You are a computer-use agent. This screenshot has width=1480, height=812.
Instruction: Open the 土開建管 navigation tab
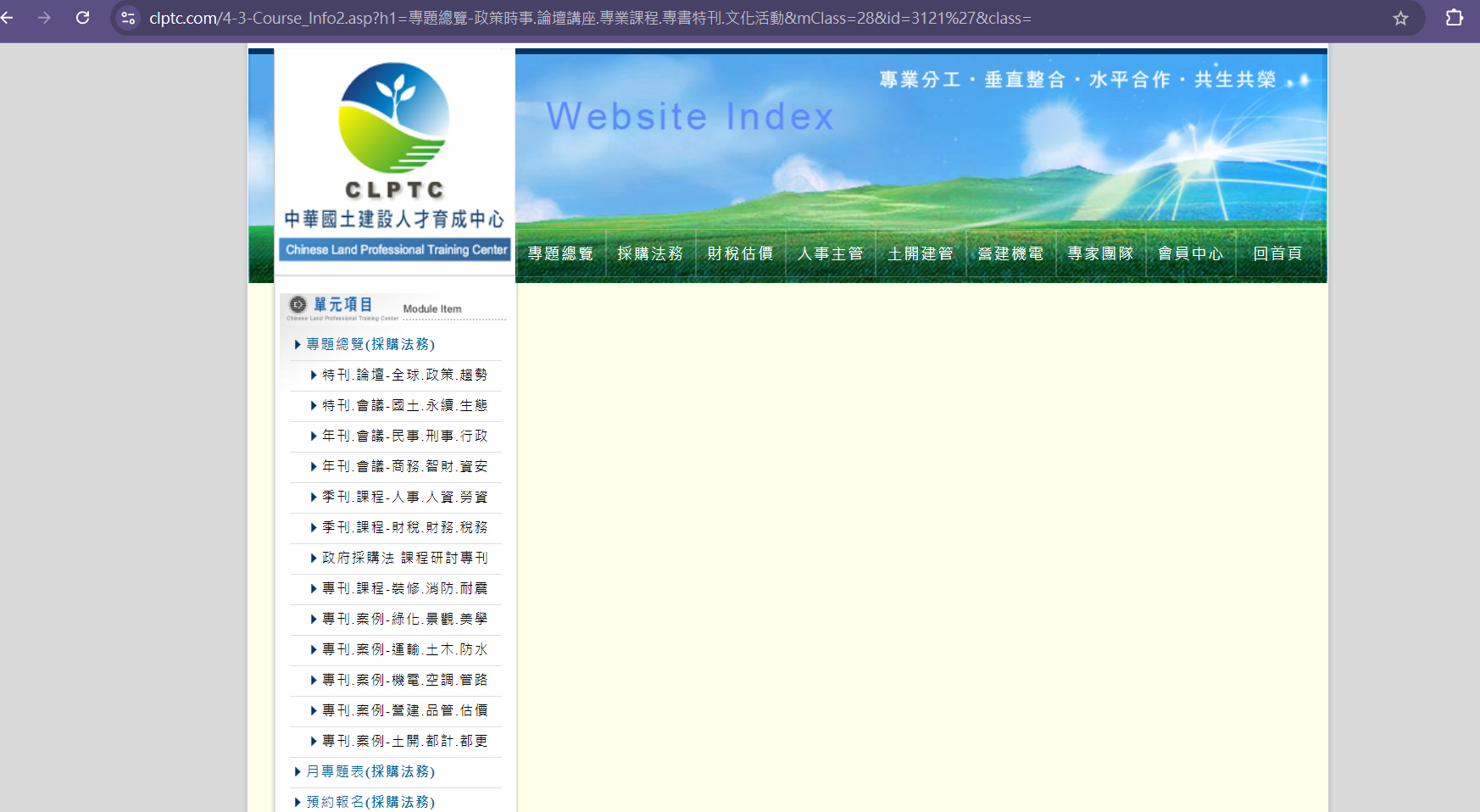click(x=921, y=253)
